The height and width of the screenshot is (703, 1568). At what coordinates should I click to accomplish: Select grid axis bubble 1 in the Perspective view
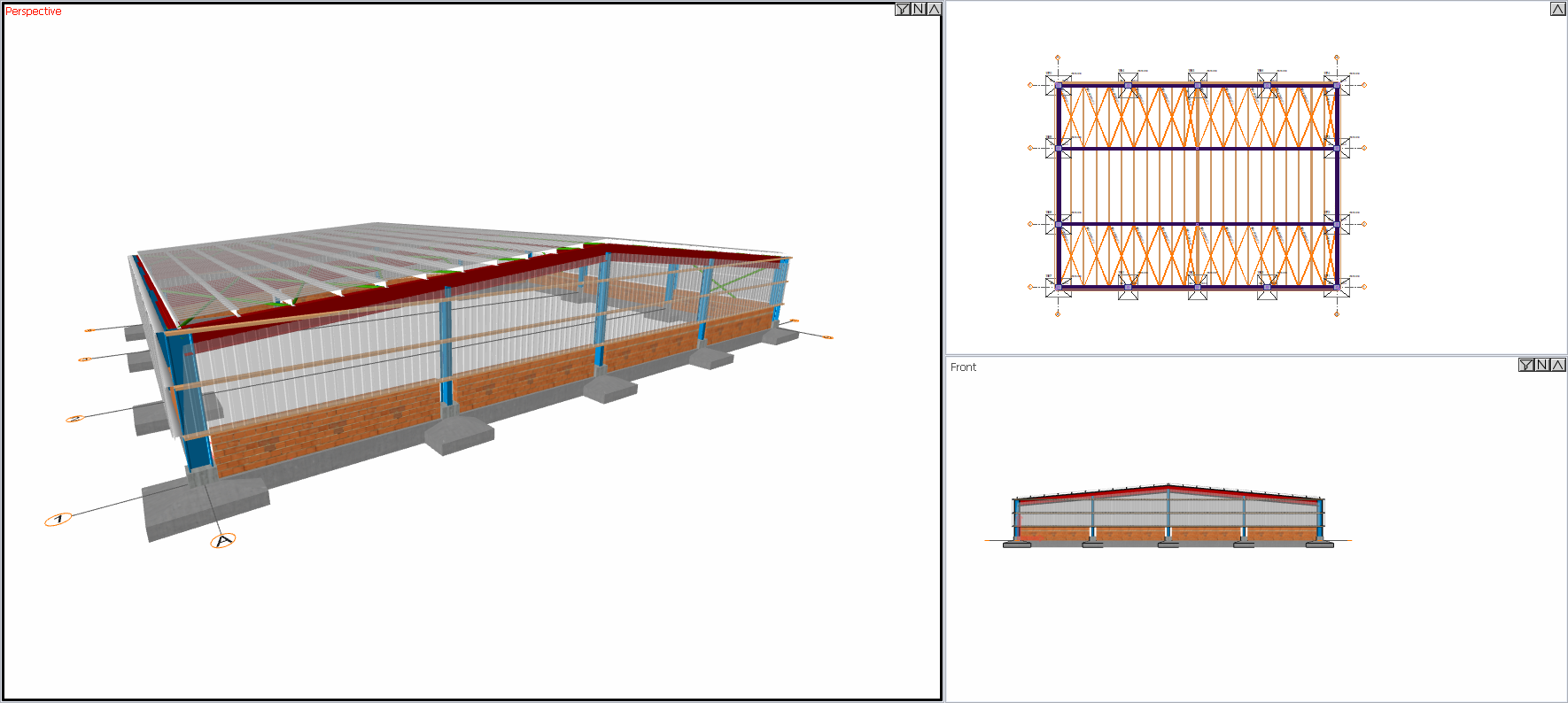tap(58, 519)
